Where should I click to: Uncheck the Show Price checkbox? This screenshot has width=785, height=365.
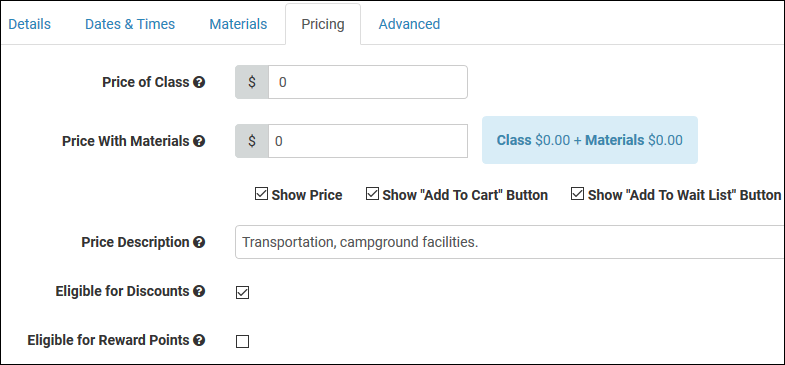point(261,194)
